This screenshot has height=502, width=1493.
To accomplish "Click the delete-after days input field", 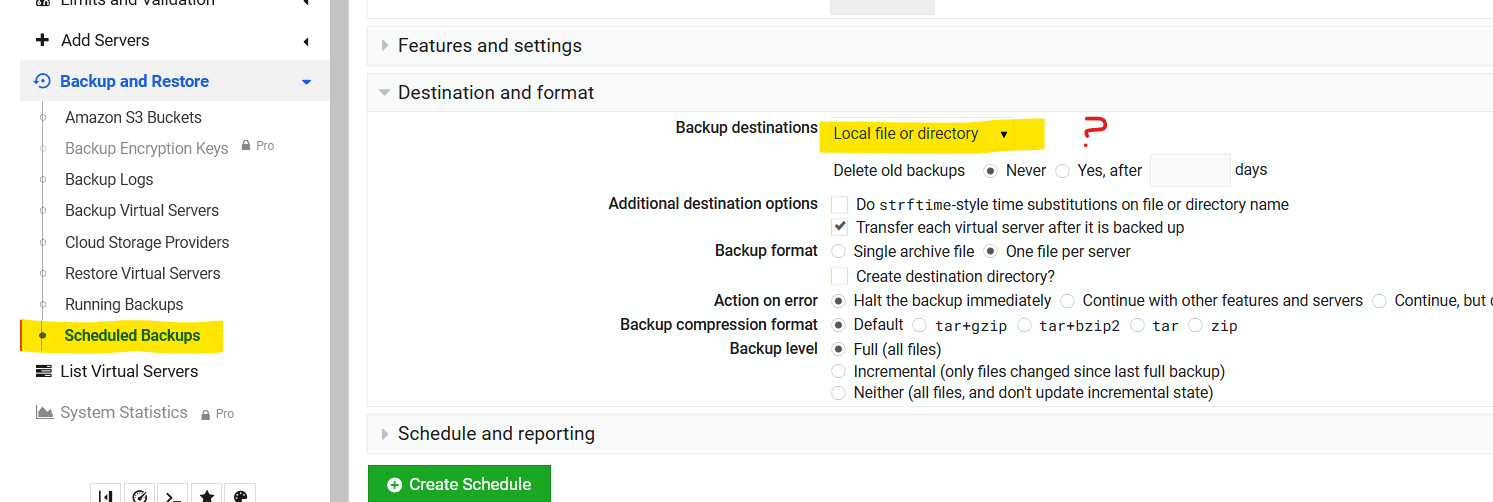I will (x=1190, y=170).
